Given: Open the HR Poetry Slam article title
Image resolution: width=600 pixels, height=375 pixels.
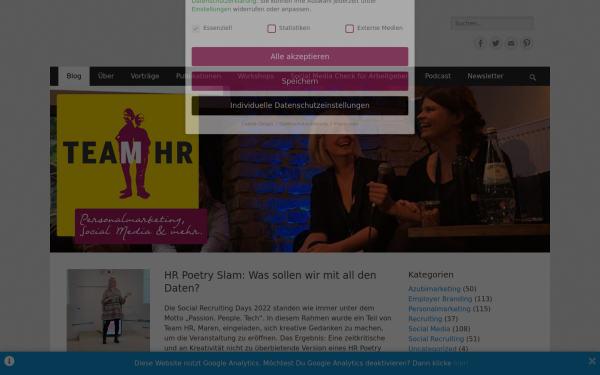Looking at the screenshot, I should click(x=270, y=281).
